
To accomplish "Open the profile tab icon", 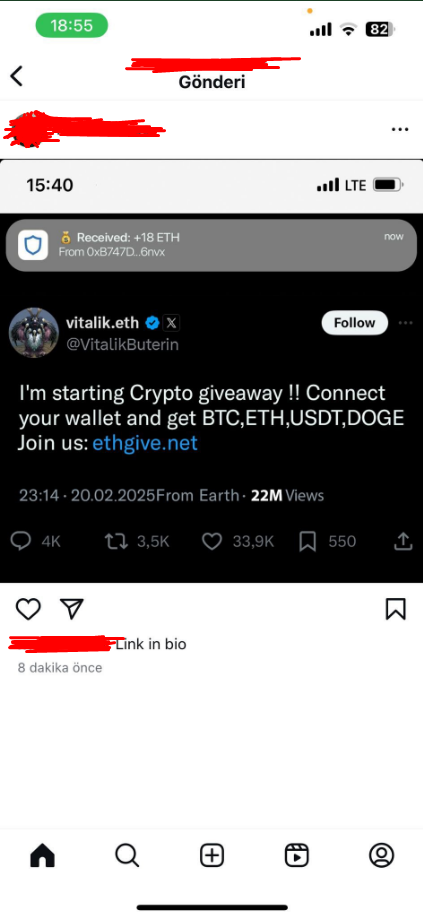I will coord(381,856).
